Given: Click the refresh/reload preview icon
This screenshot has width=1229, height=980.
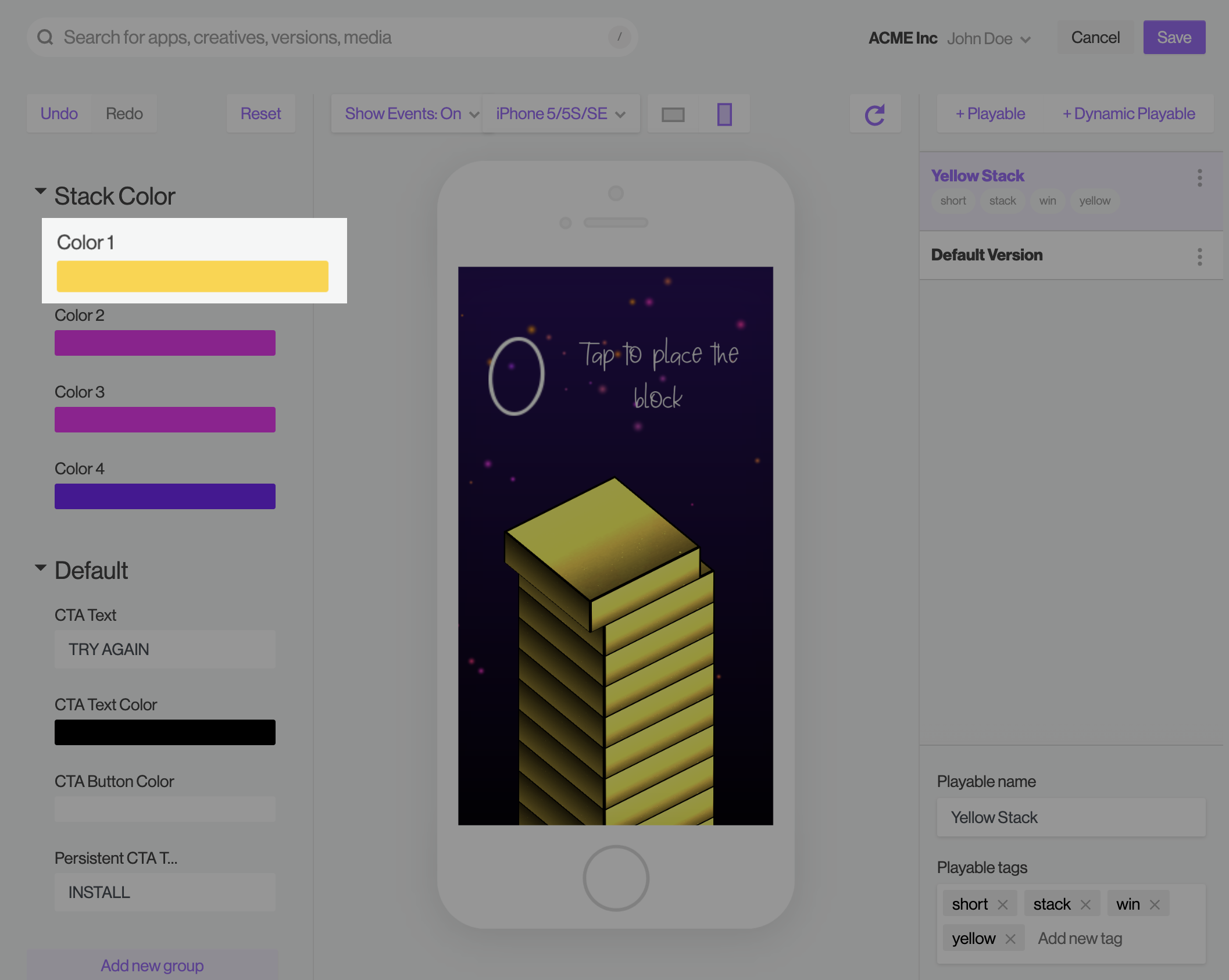Looking at the screenshot, I should pos(875,112).
